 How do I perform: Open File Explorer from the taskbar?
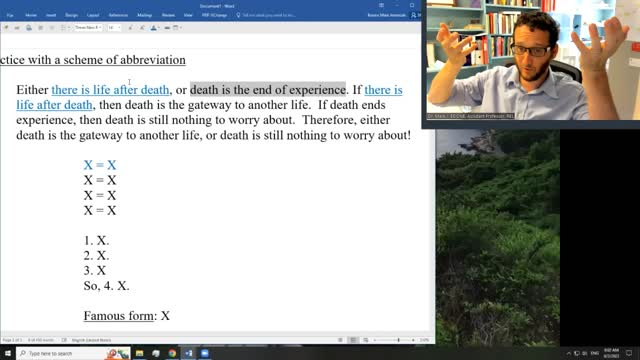click(140, 353)
